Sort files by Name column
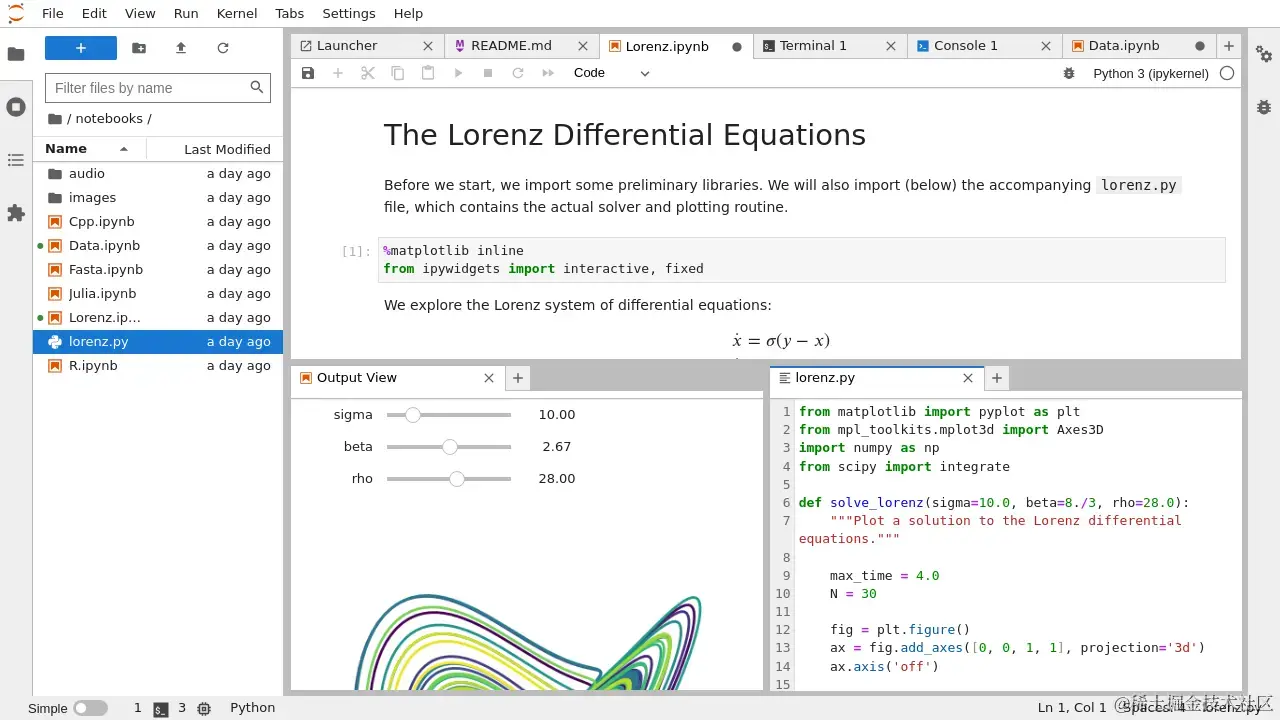The image size is (1280, 720). coord(90,149)
